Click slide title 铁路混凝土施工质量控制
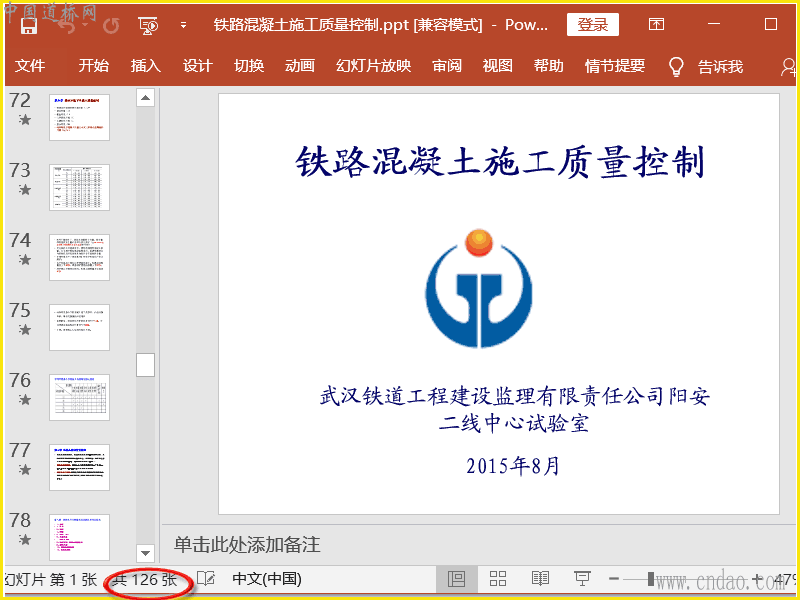 coord(500,162)
